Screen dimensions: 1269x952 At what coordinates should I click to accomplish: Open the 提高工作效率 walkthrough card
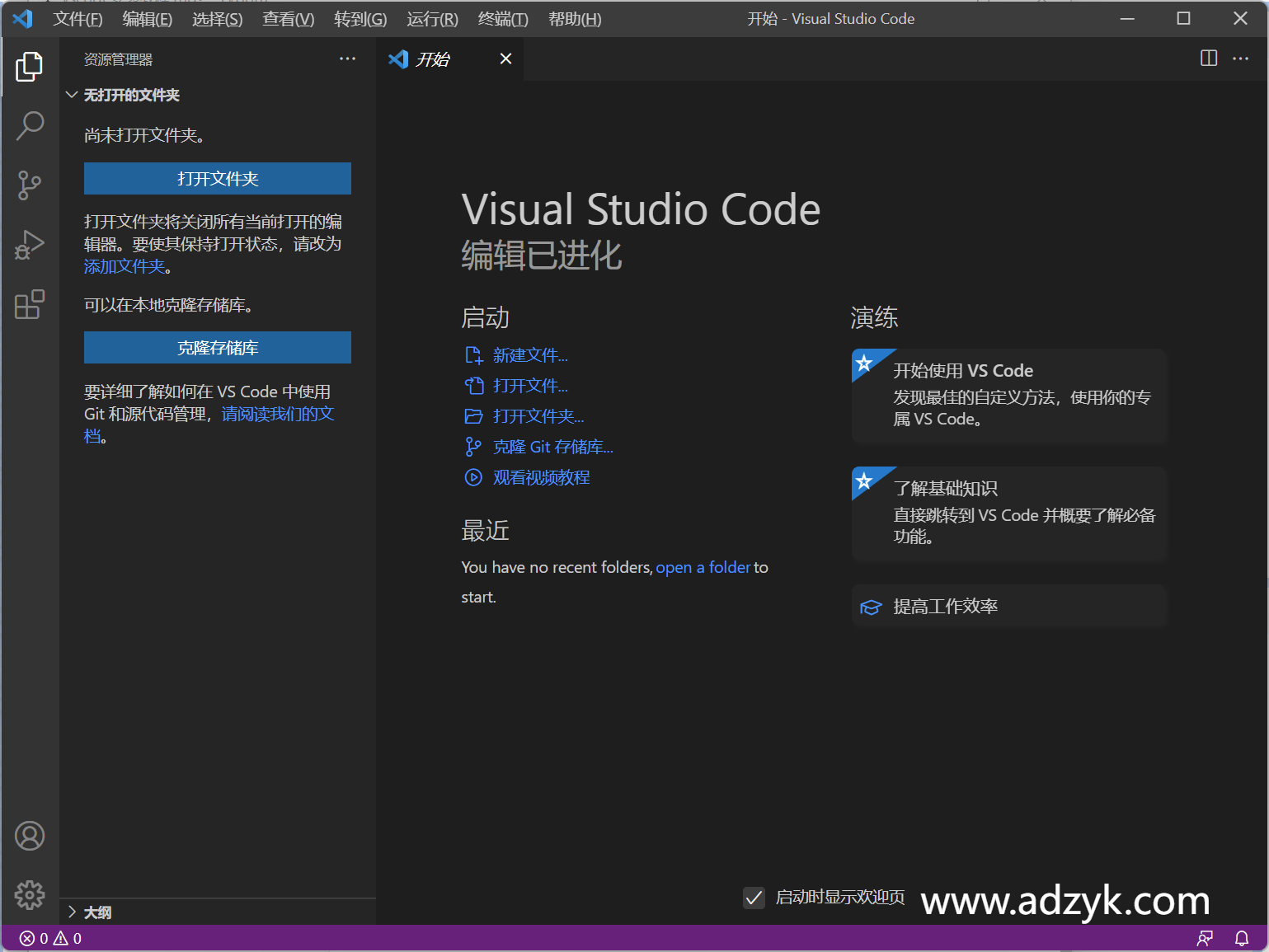1008,606
